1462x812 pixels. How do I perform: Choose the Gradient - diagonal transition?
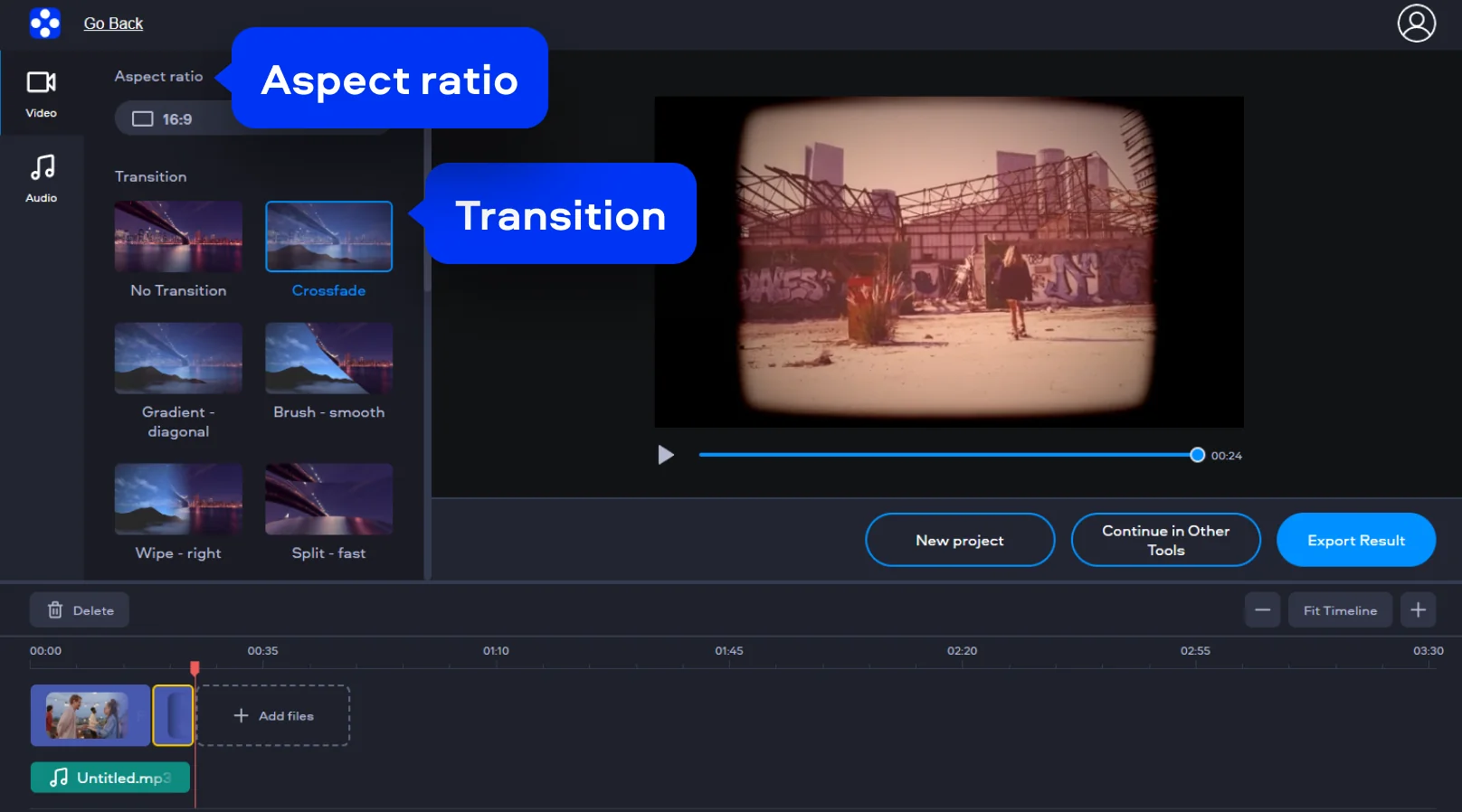pos(178,358)
